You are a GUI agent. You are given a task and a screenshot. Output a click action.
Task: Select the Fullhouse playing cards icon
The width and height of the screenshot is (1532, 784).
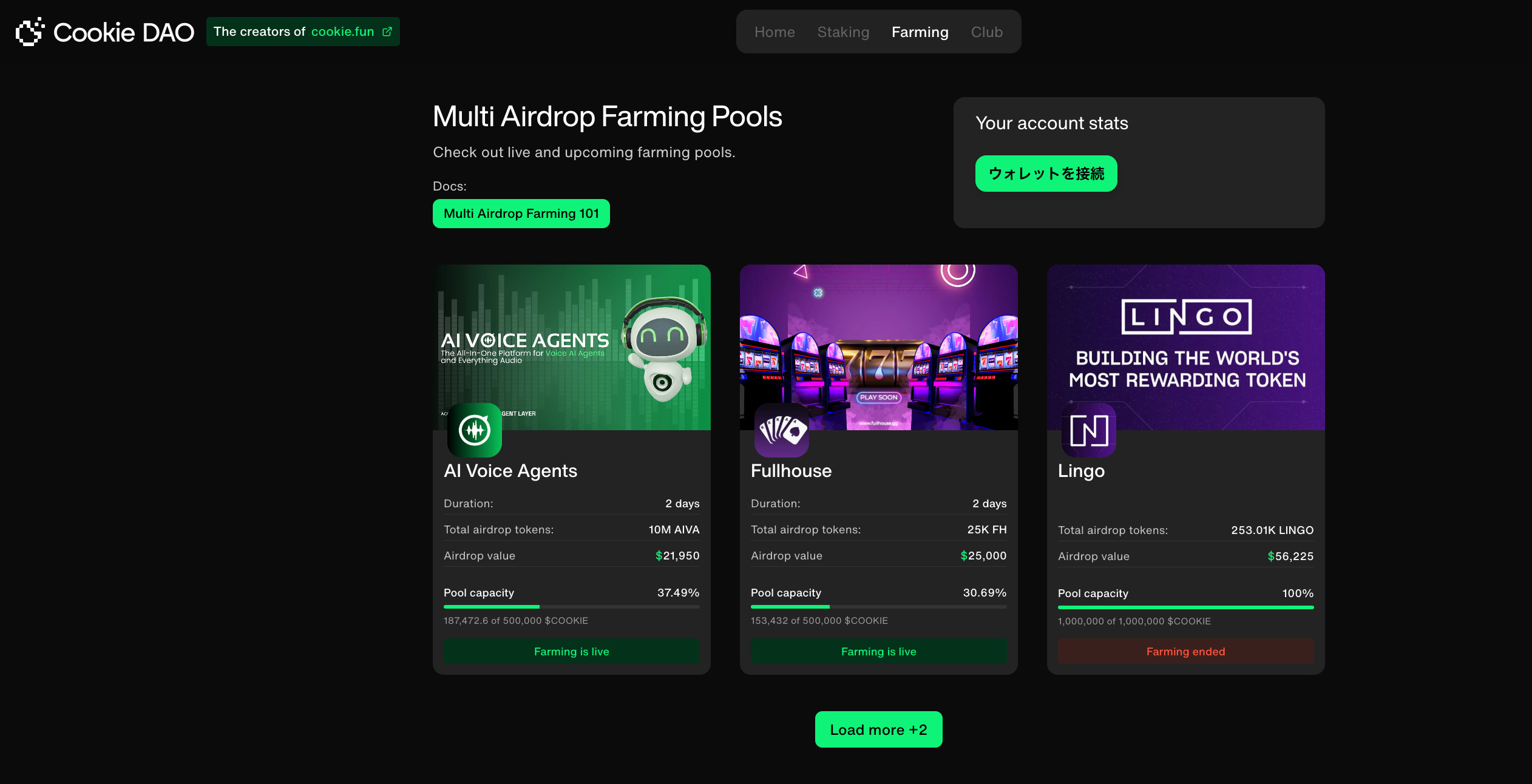click(782, 431)
